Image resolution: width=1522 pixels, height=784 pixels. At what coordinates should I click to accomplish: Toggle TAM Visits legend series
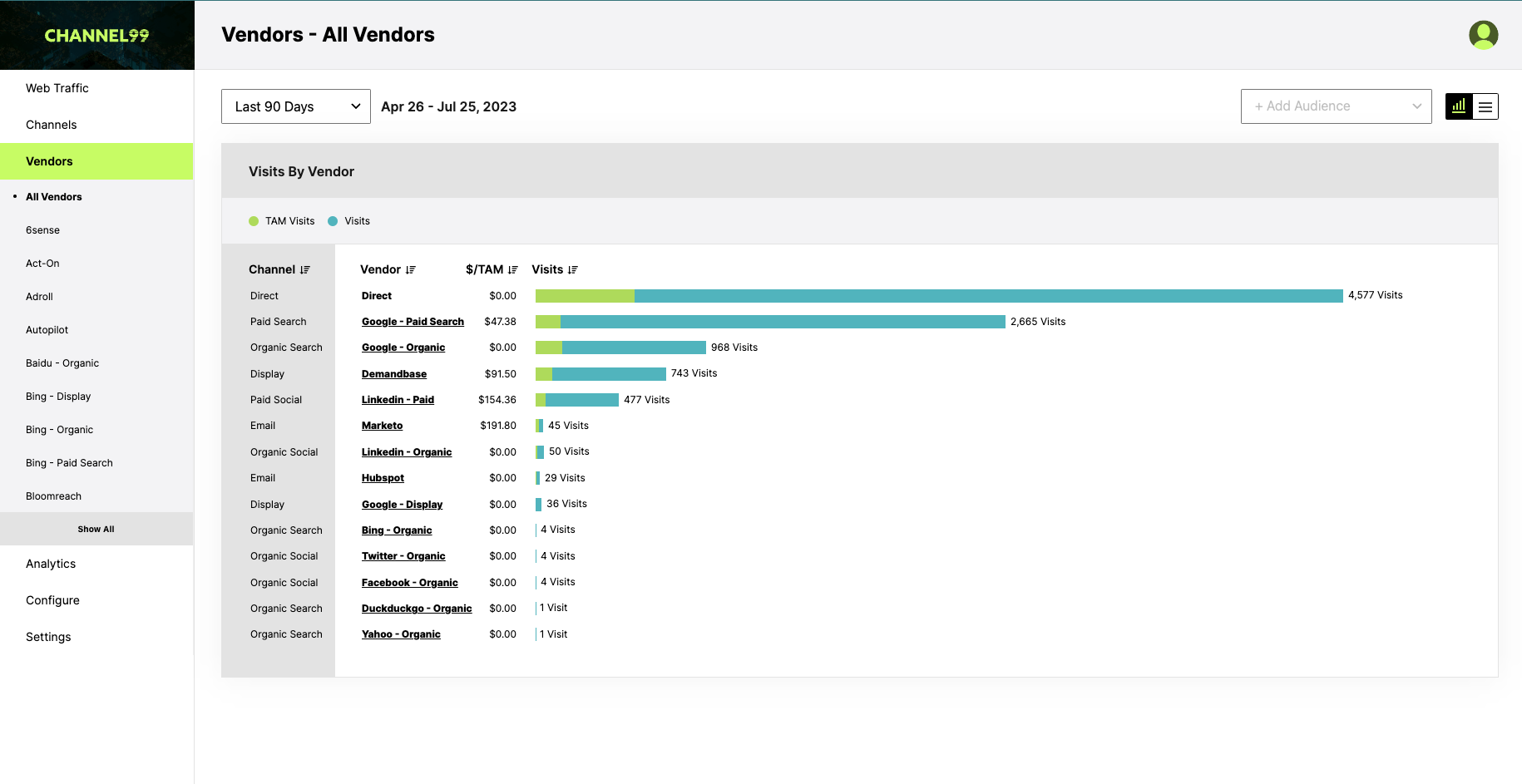pyautogui.click(x=282, y=221)
